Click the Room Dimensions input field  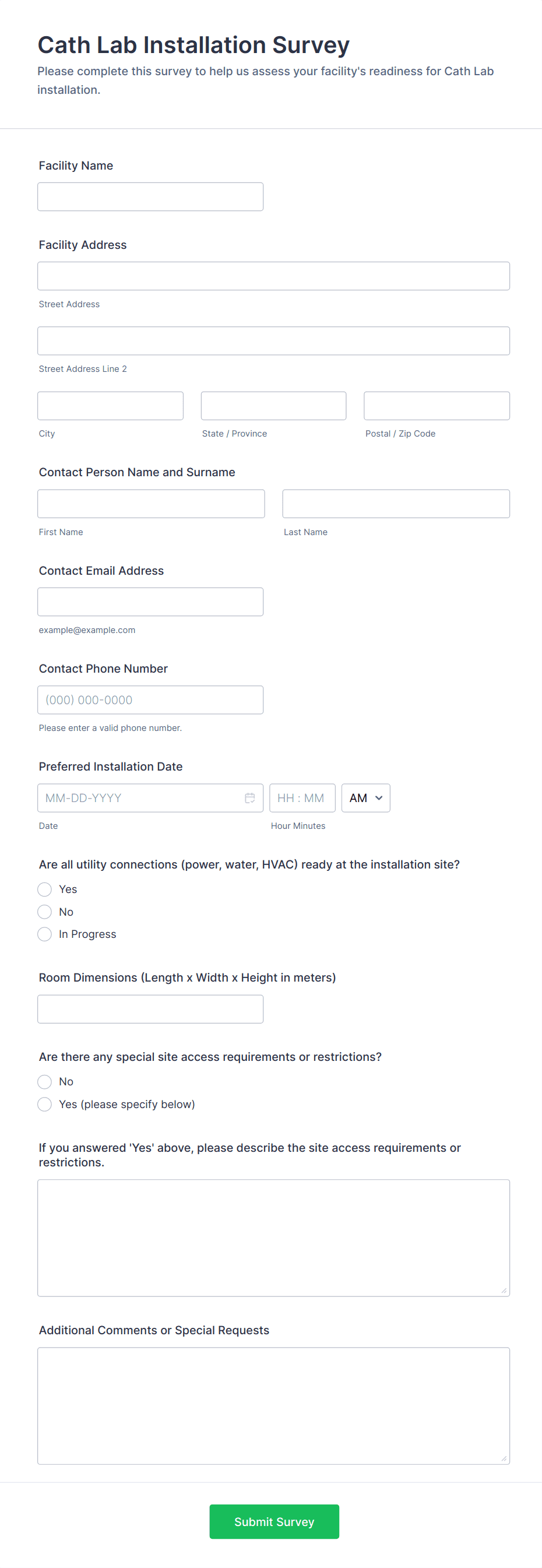click(x=150, y=1009)
